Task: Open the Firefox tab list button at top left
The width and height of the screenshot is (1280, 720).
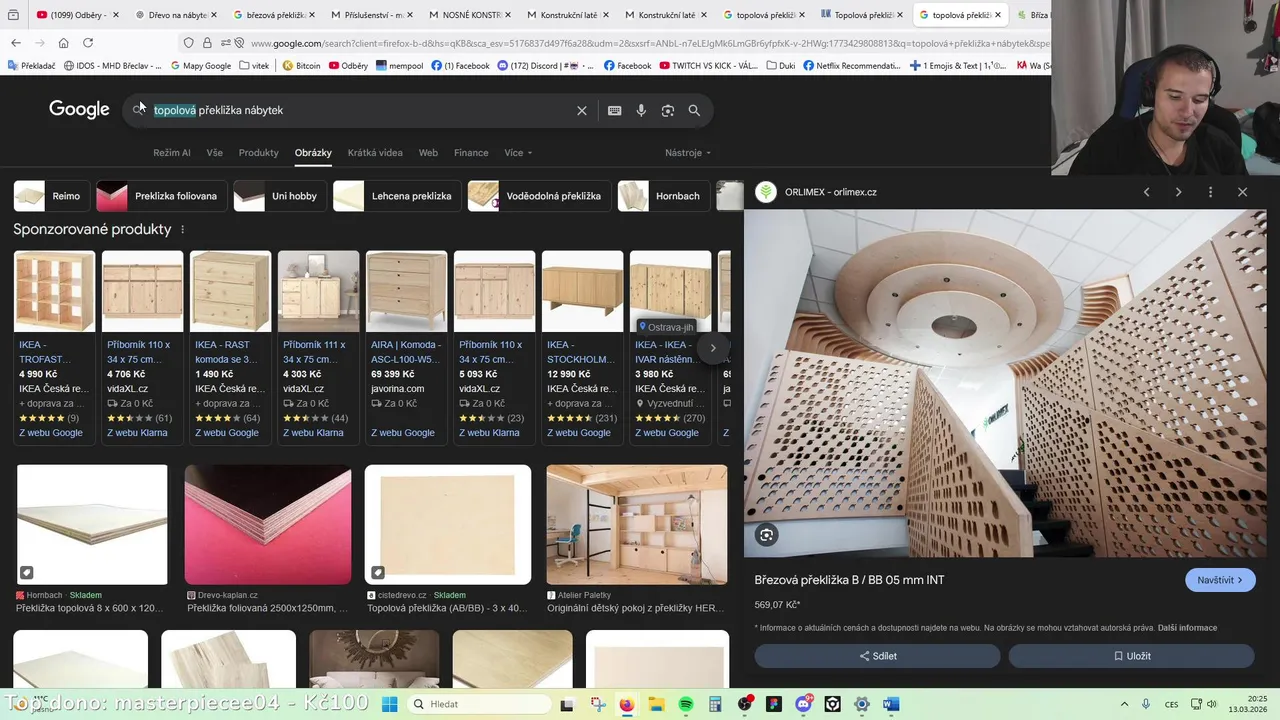Action: click(x=14, y=15)
